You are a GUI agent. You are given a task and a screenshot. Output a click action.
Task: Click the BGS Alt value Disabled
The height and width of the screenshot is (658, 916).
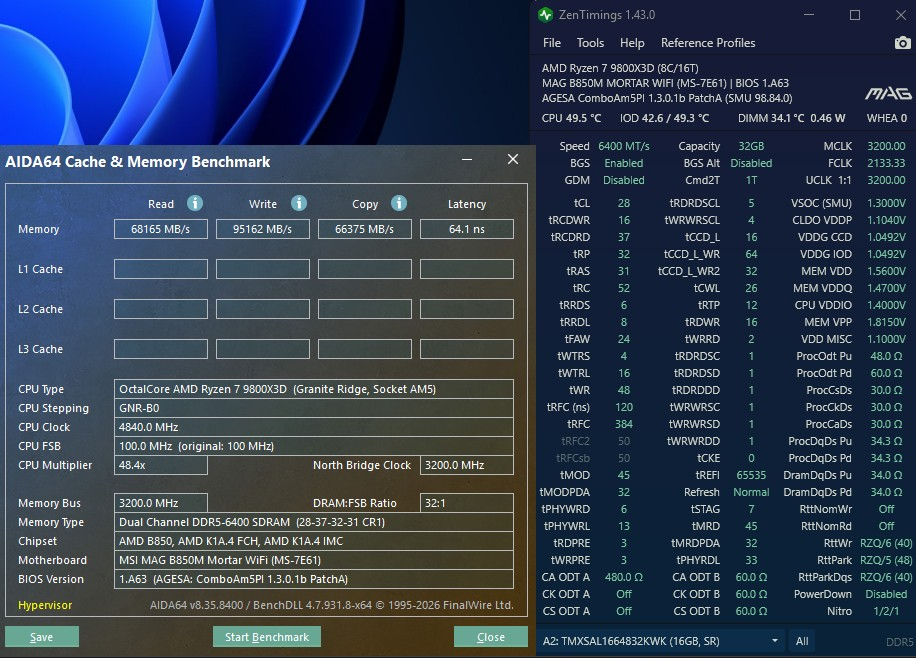click(751, 163)
